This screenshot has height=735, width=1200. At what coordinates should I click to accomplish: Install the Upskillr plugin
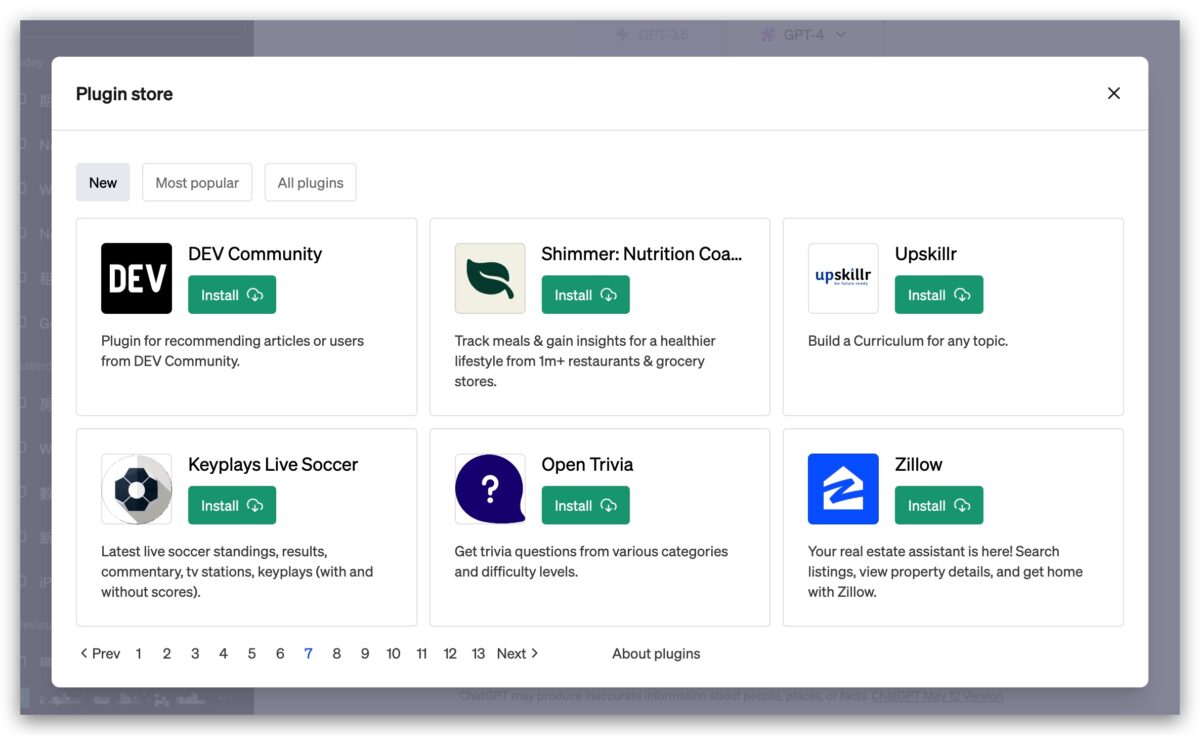(939, 295)
